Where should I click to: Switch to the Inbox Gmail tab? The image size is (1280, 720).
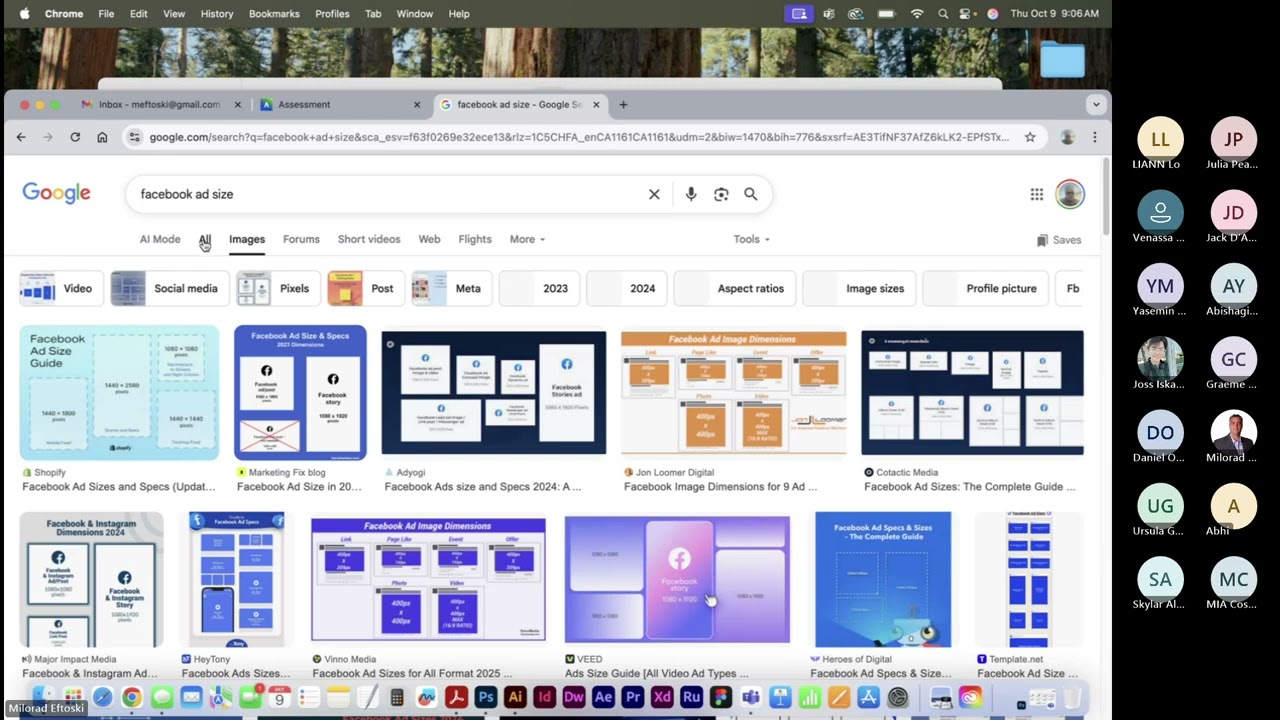pos(160,104)
